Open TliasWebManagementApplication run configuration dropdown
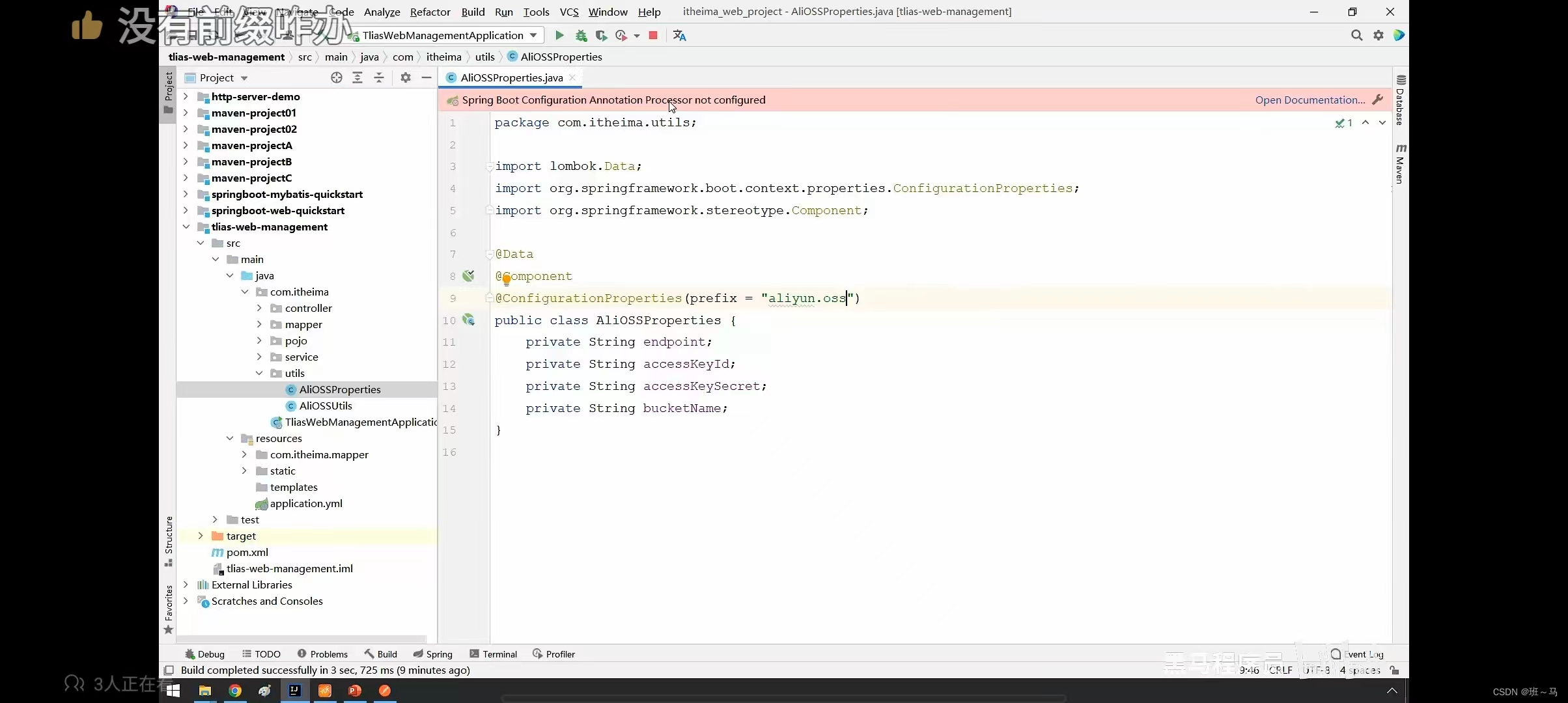 point(533,35)
